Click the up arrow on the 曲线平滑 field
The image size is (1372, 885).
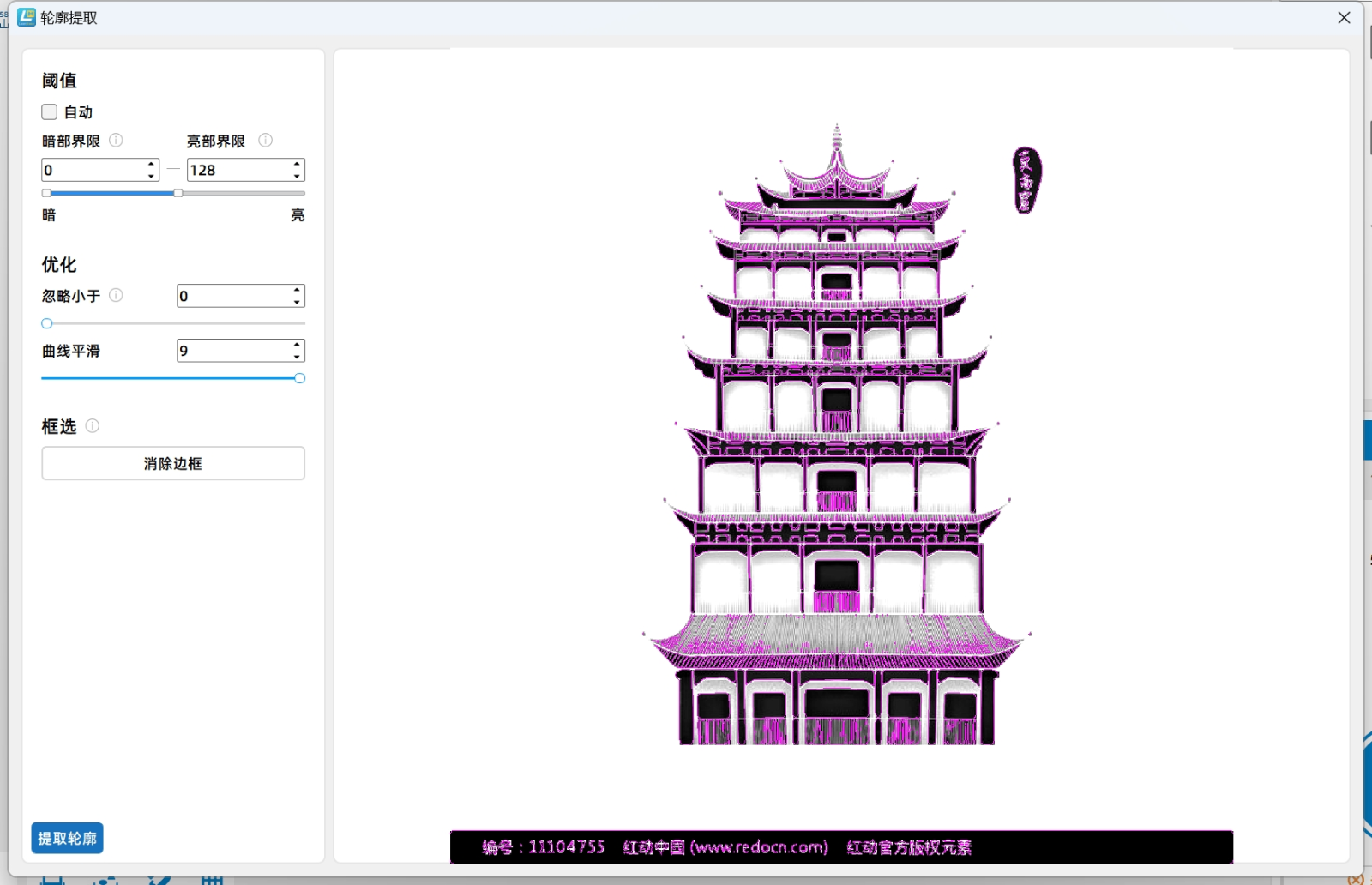[297, 346]
